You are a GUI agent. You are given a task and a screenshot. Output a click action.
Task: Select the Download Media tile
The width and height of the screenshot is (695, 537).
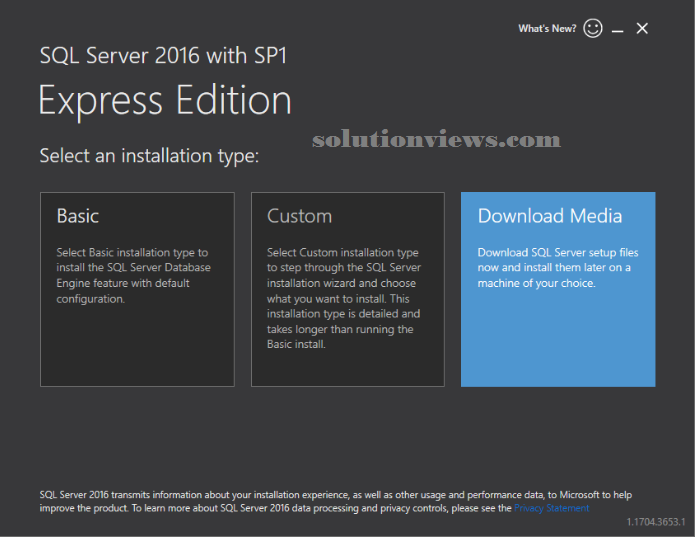tap(558, 289)
